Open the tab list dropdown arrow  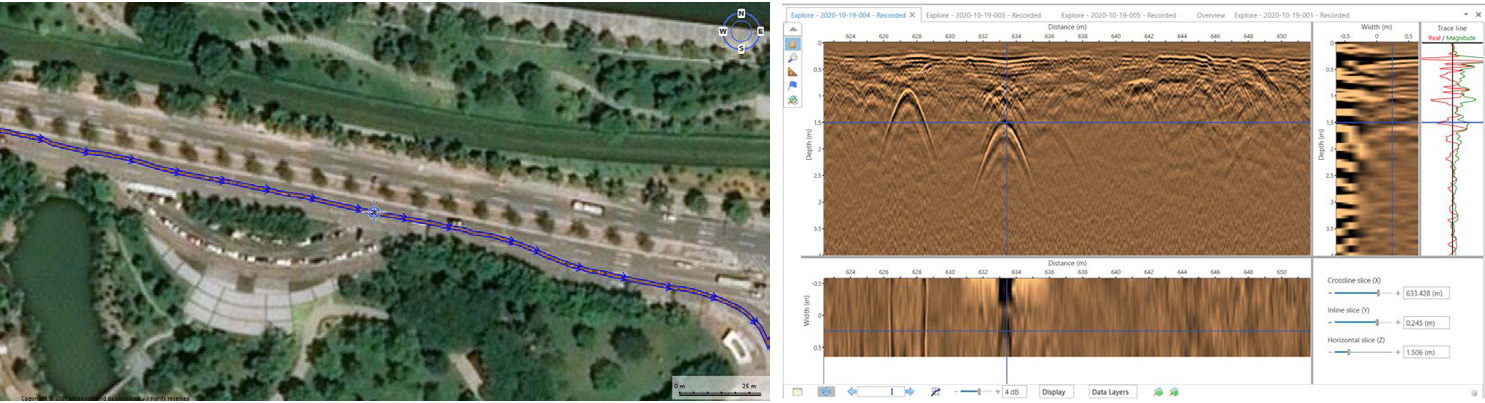1464,15
